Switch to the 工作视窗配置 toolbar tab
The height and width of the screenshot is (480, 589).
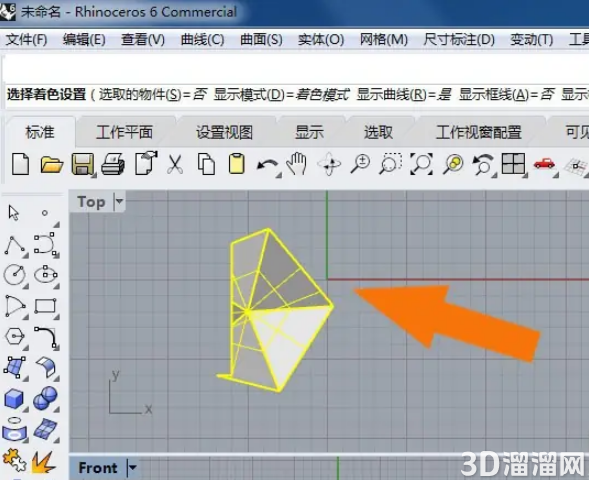click(479, 132)
